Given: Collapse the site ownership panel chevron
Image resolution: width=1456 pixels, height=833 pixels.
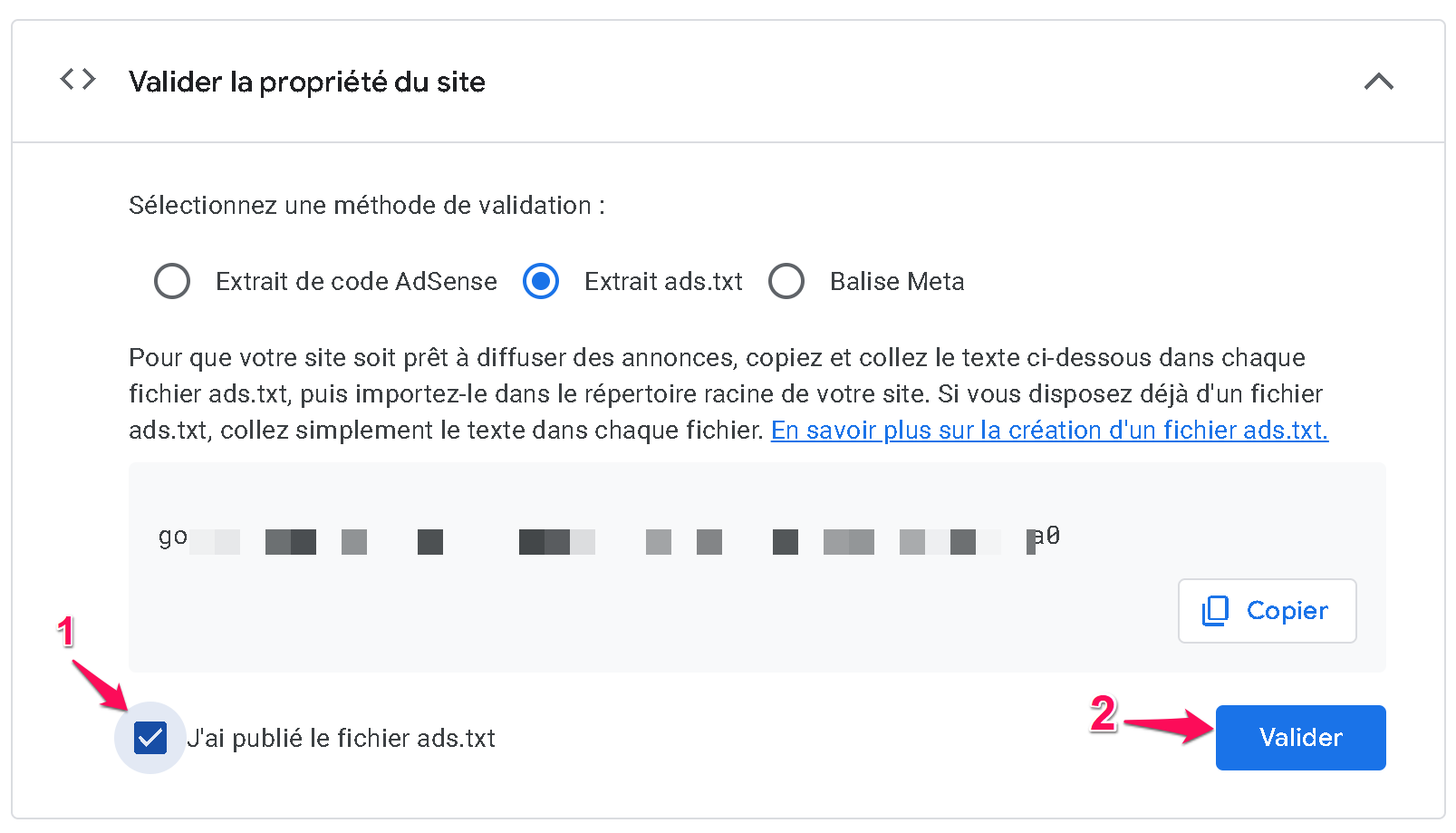Looking at the screenshot, I should click(x=1378, y=82).
